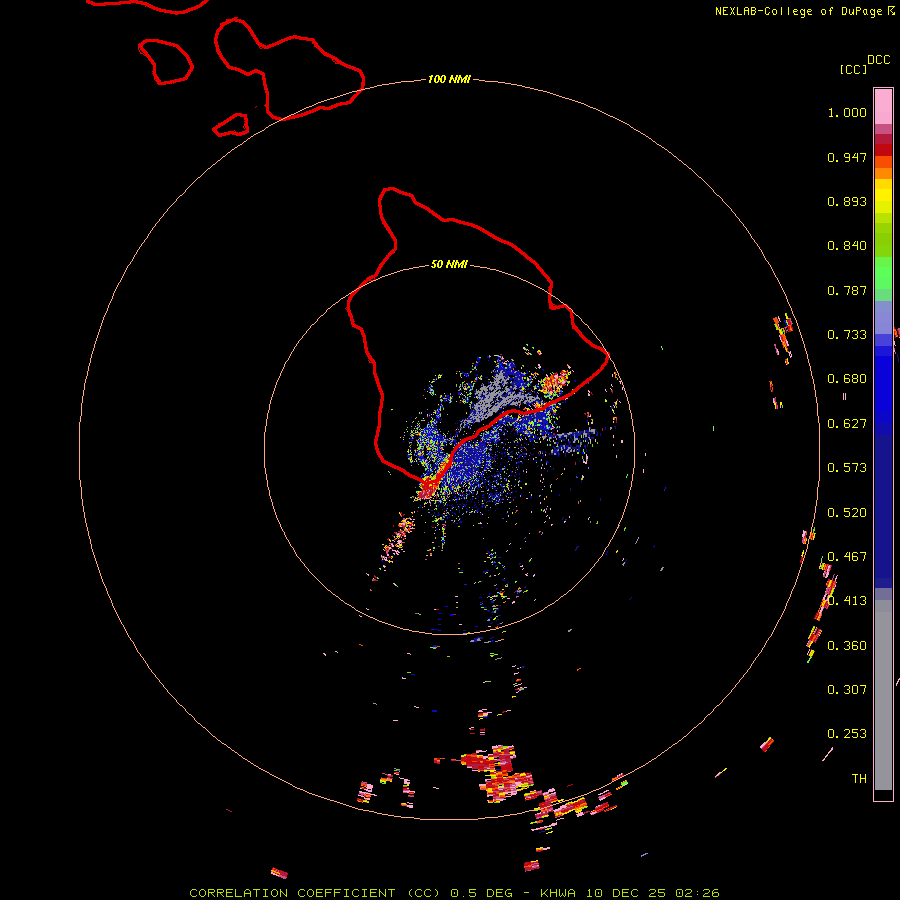Click the DCC label above the color scale
The image size is (900, 900).
(x=878, y=60)
